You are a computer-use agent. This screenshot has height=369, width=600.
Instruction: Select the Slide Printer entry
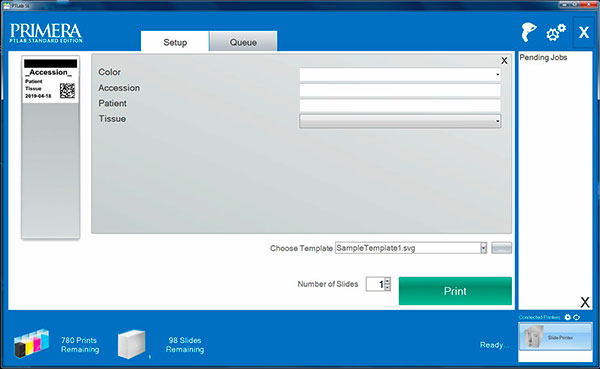pos(555,337)
